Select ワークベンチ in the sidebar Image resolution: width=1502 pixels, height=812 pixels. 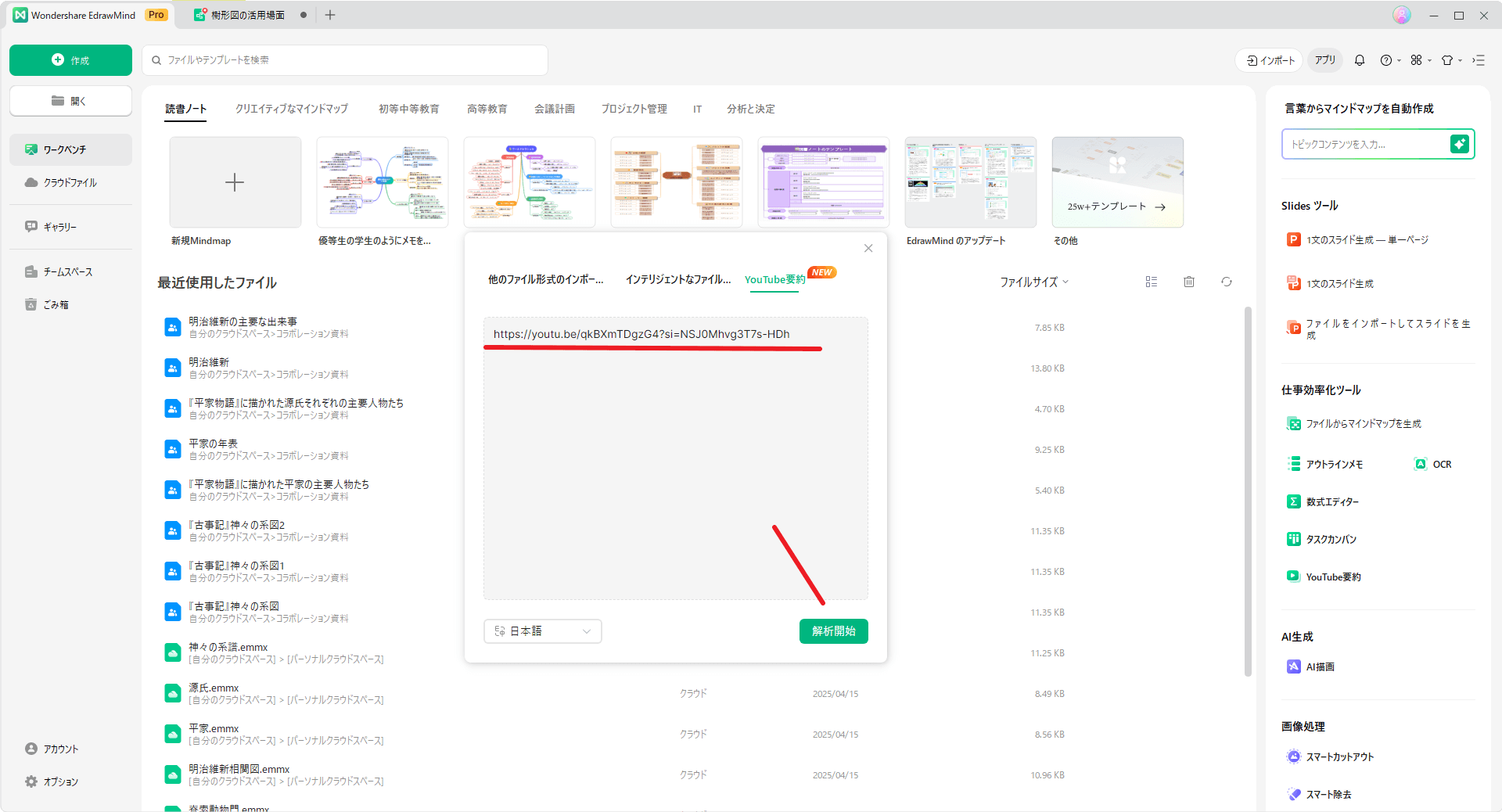point(70,149)
